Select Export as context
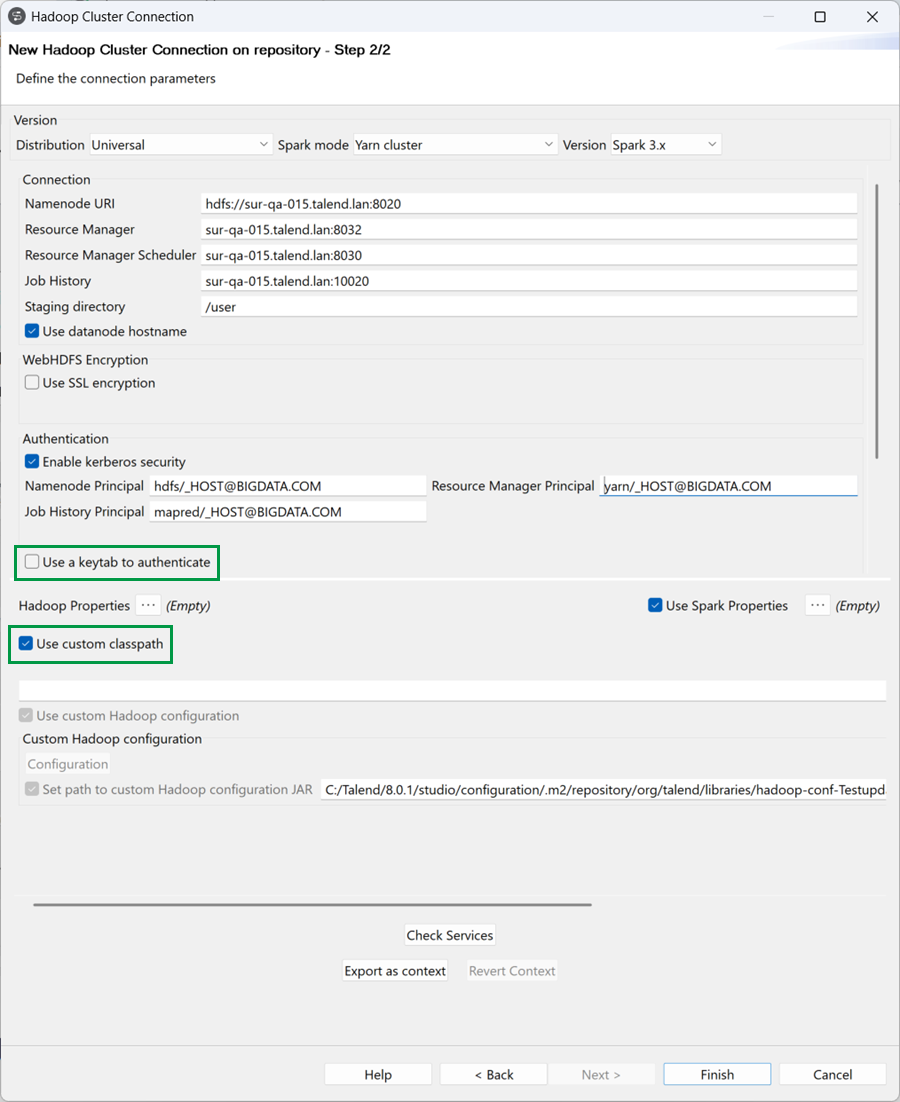This screenshot has width=900, height=1102. click(394, 970)
